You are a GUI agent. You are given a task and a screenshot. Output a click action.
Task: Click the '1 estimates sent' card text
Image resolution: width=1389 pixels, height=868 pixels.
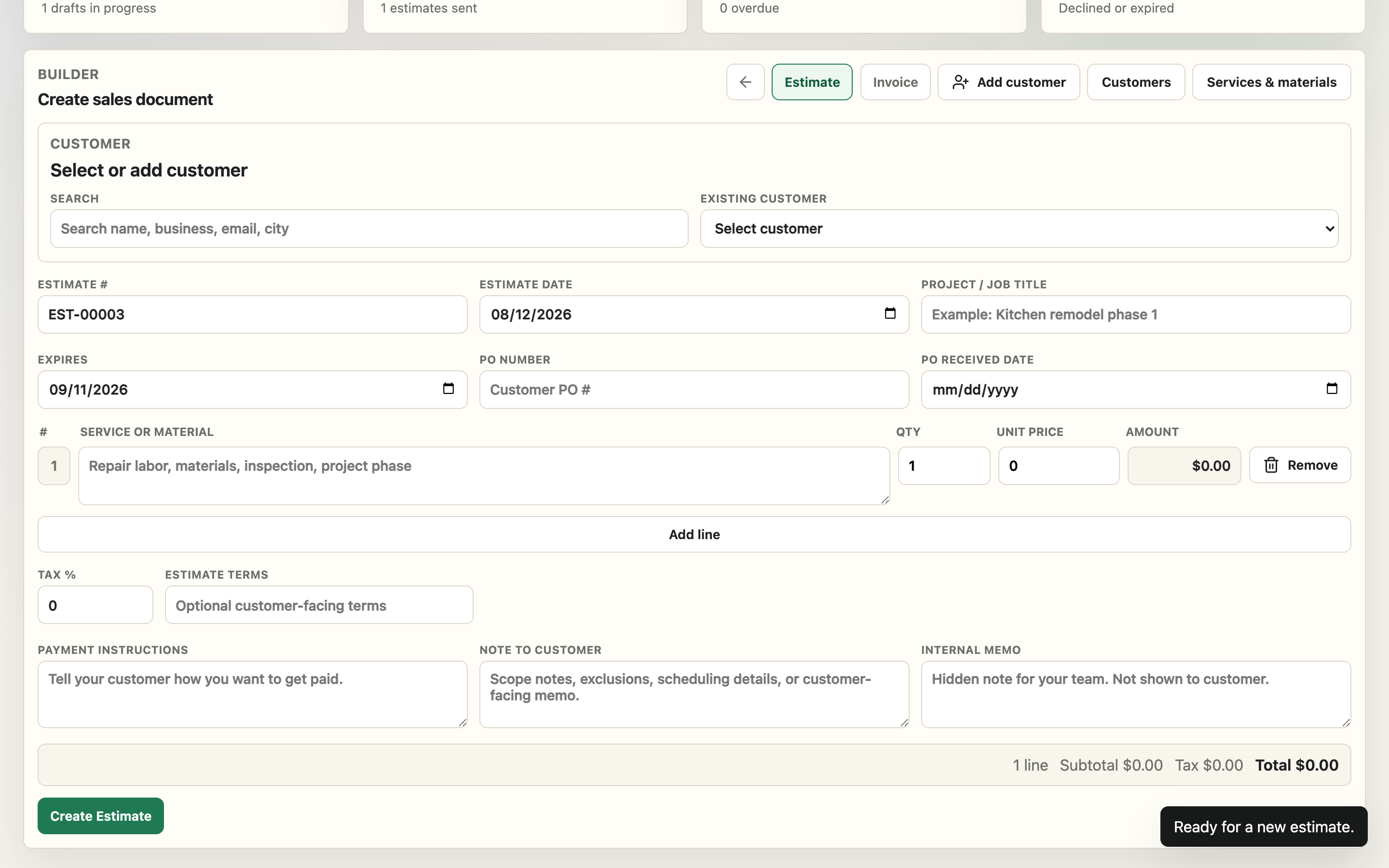[429, 8]
